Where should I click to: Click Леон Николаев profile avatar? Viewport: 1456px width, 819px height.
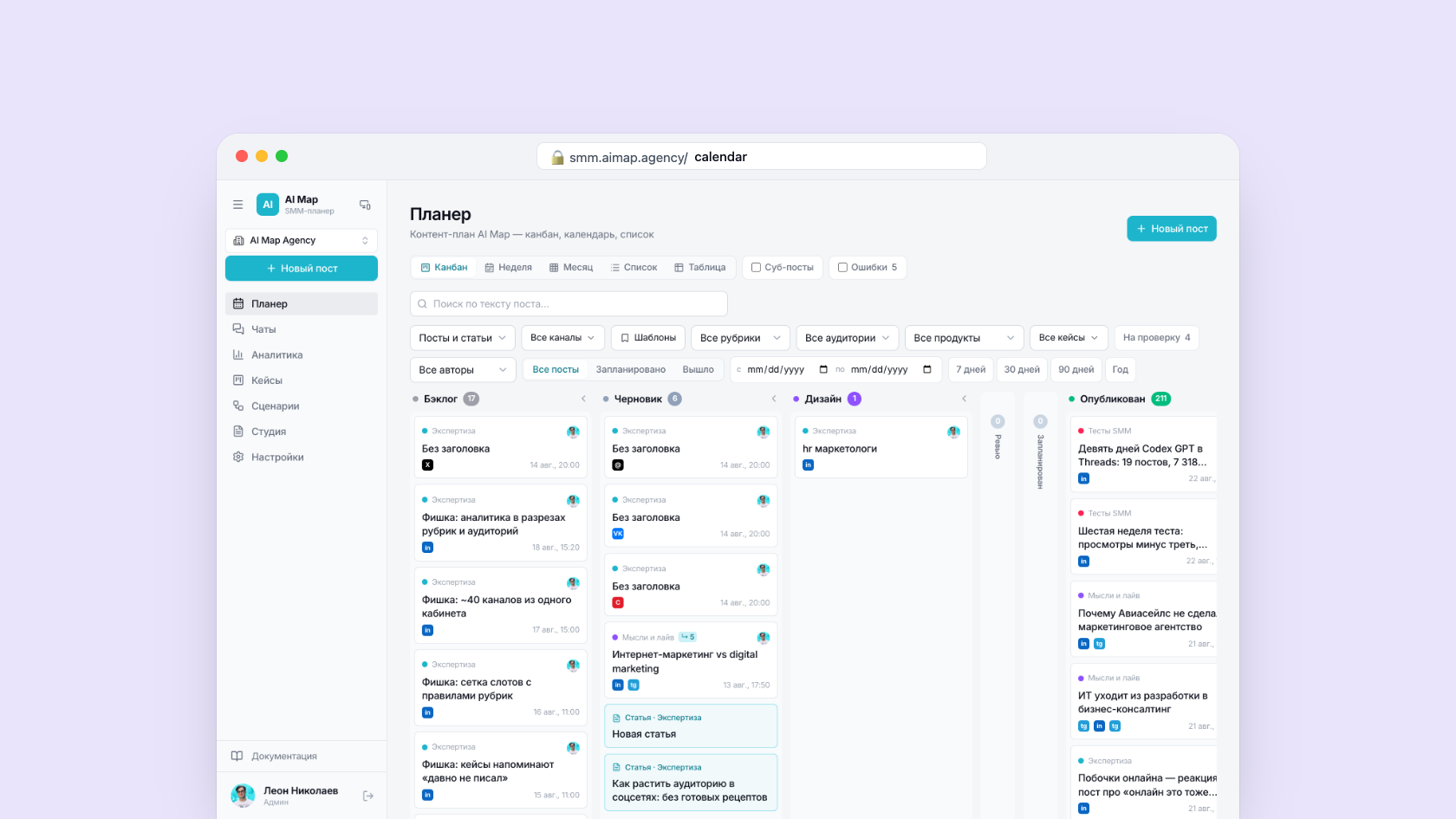243,796
